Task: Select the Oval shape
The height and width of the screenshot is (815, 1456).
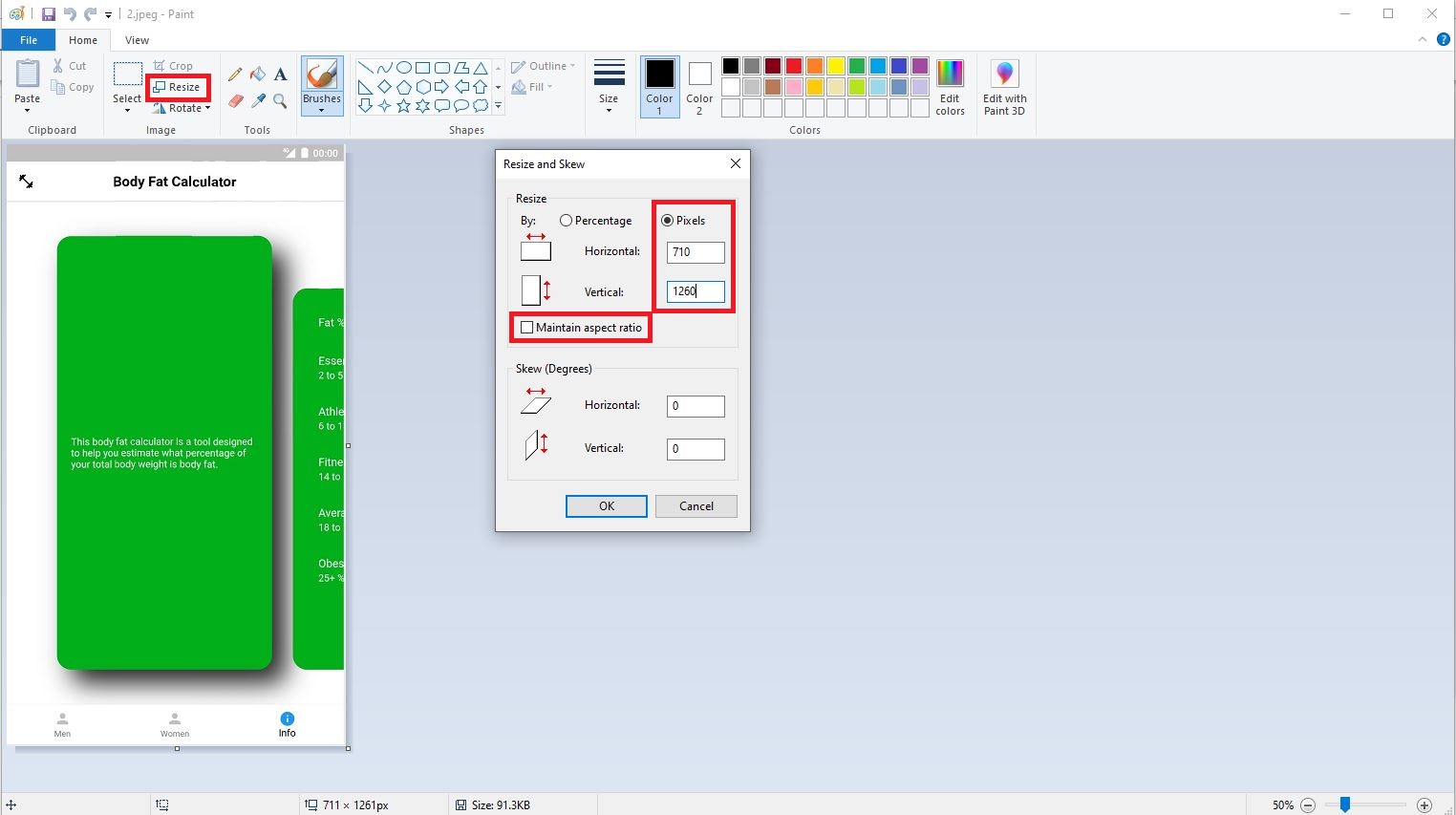Action: 403,66
